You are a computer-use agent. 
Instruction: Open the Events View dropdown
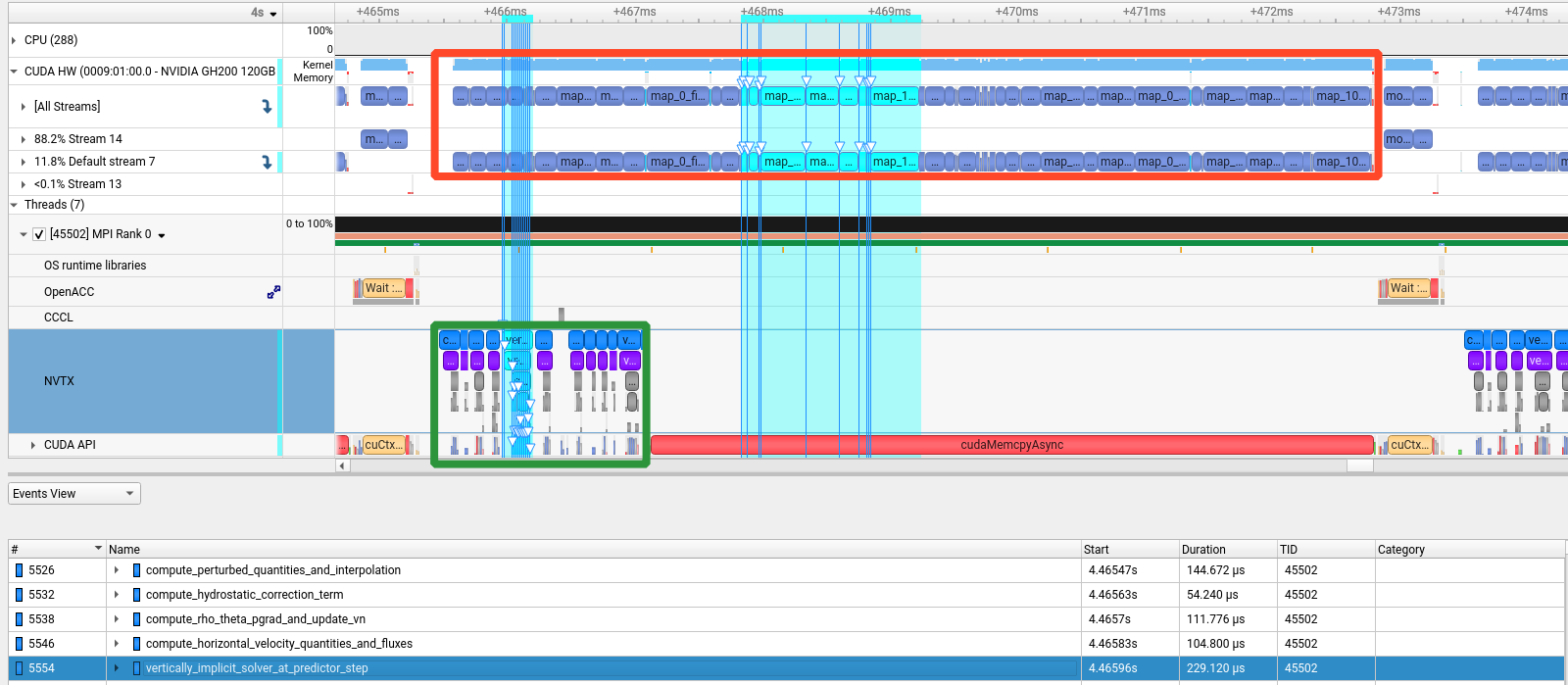point(74,494)
